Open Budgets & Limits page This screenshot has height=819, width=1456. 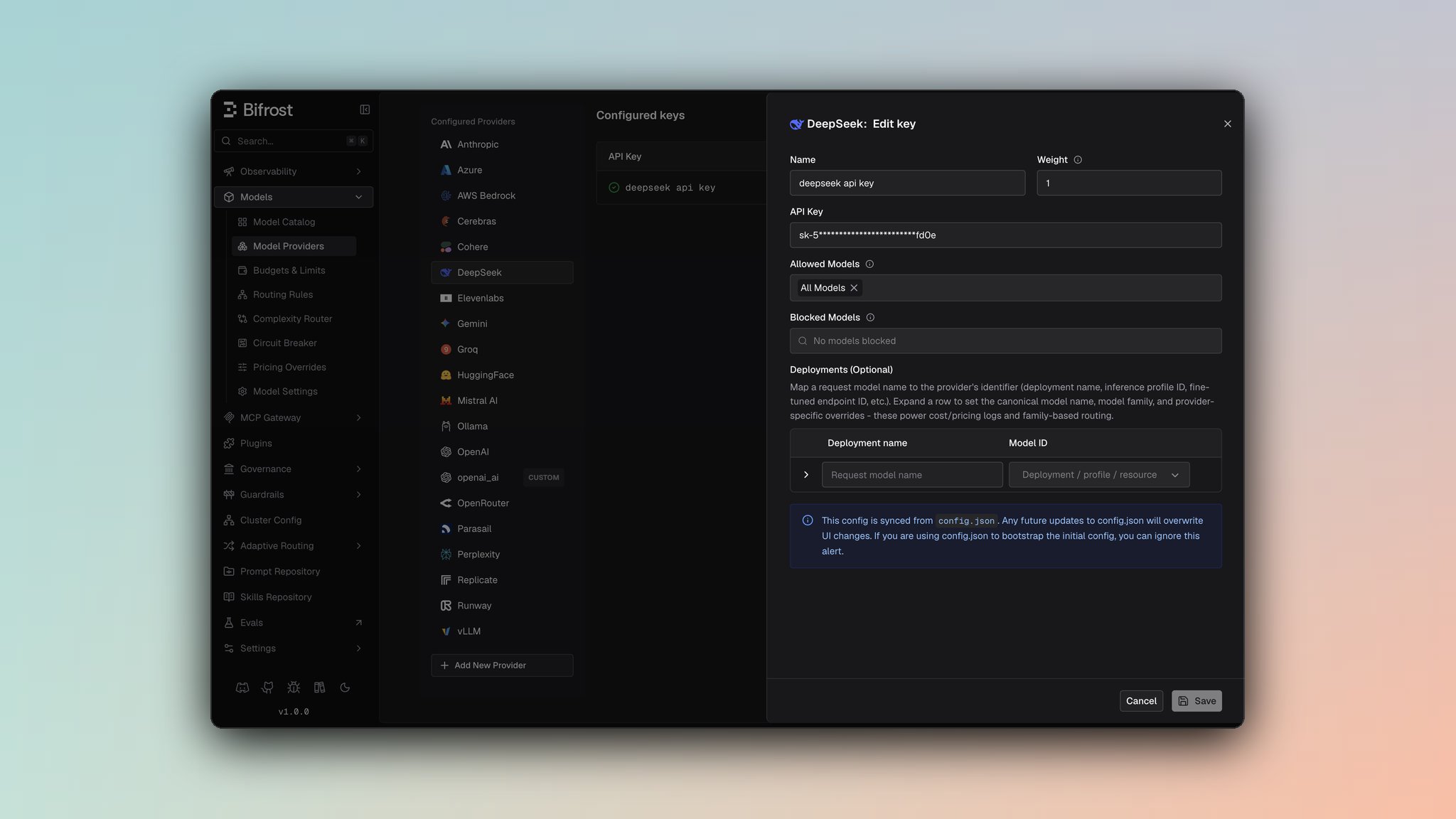click(294, 270)
